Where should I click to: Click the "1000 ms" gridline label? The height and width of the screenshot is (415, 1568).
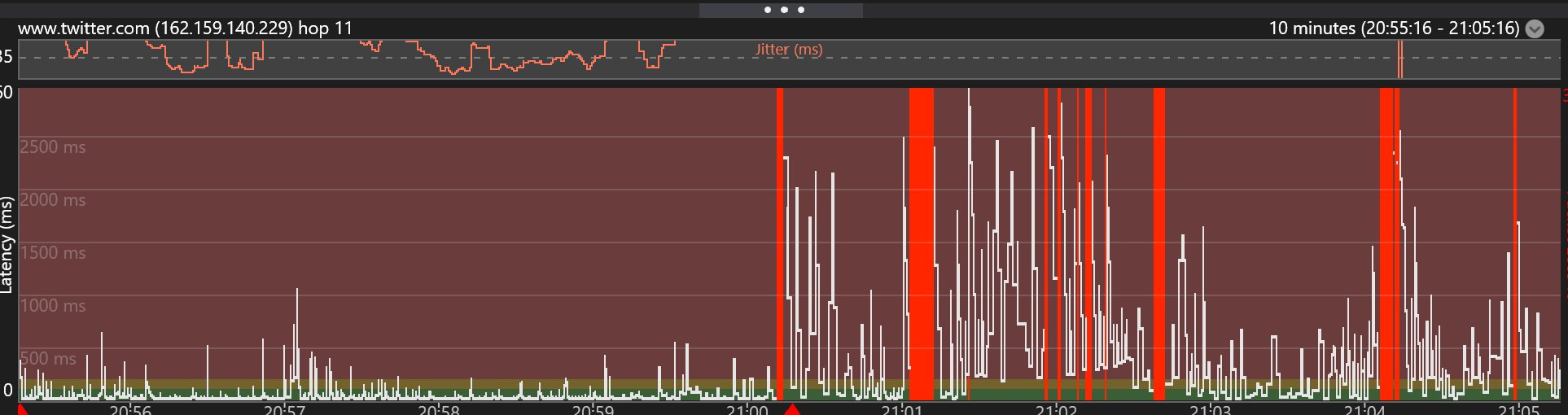tap(53, 306)
